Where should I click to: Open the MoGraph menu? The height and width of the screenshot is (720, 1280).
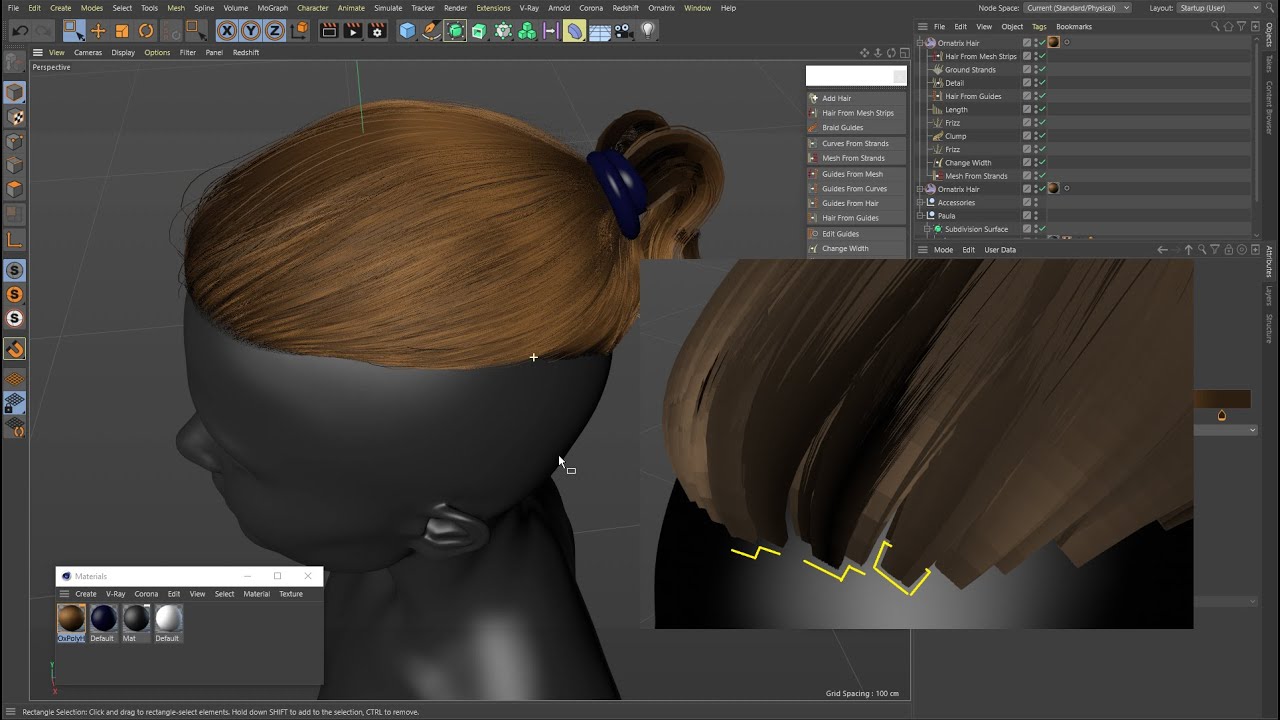(272, 8)
